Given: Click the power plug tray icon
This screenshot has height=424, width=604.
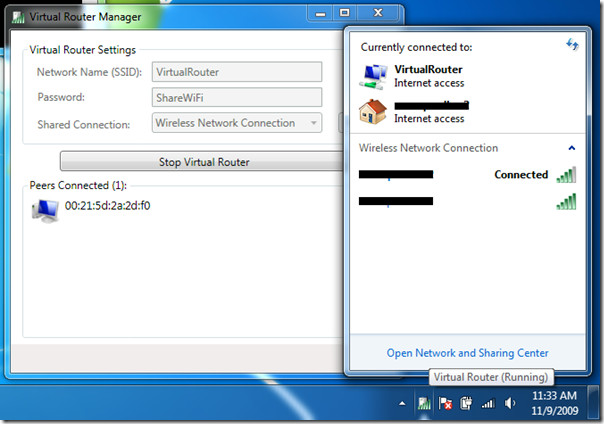Looking at the screenshot, I should pyautogui.click(x=466, y=404).
